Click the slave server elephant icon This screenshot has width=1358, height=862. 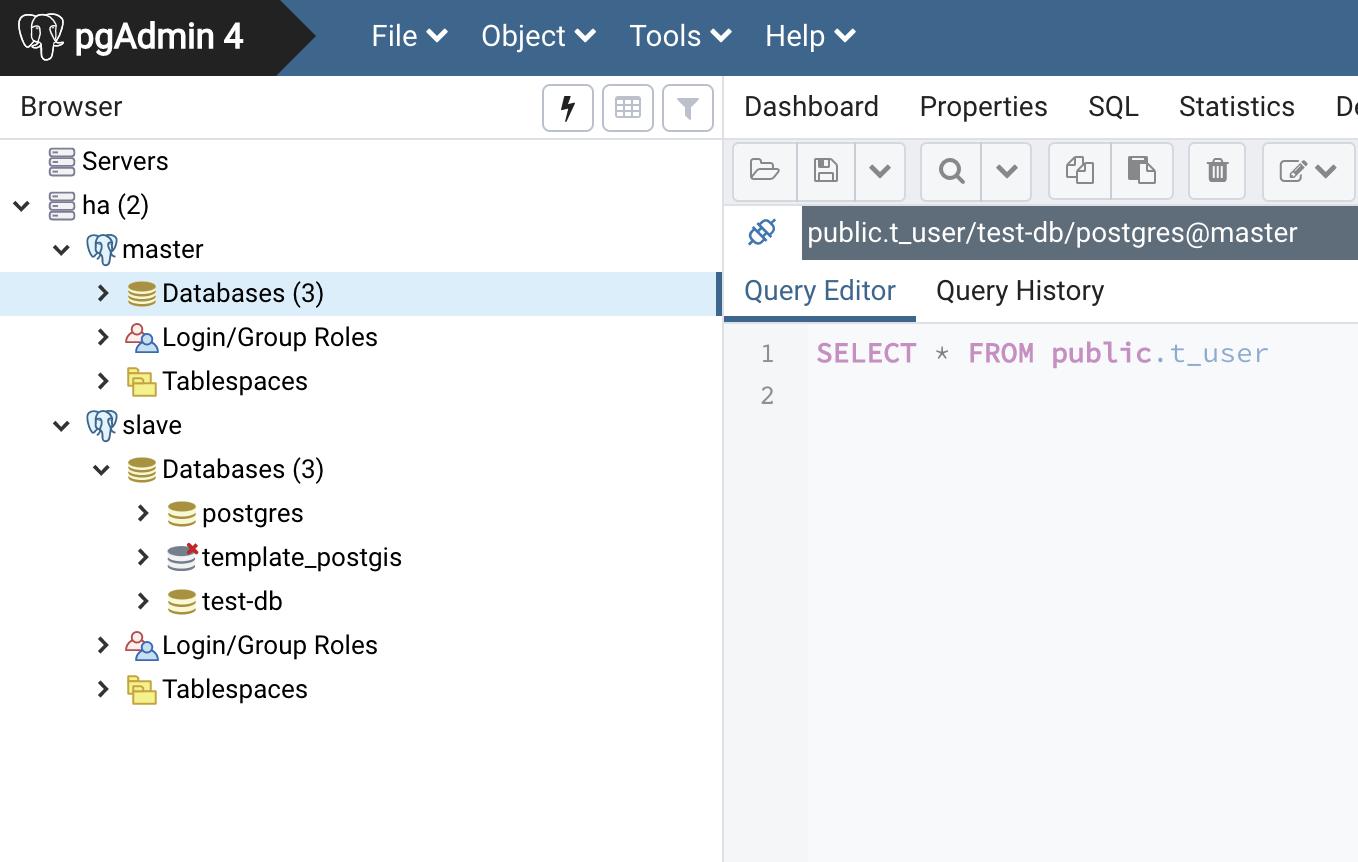(101, 425)
